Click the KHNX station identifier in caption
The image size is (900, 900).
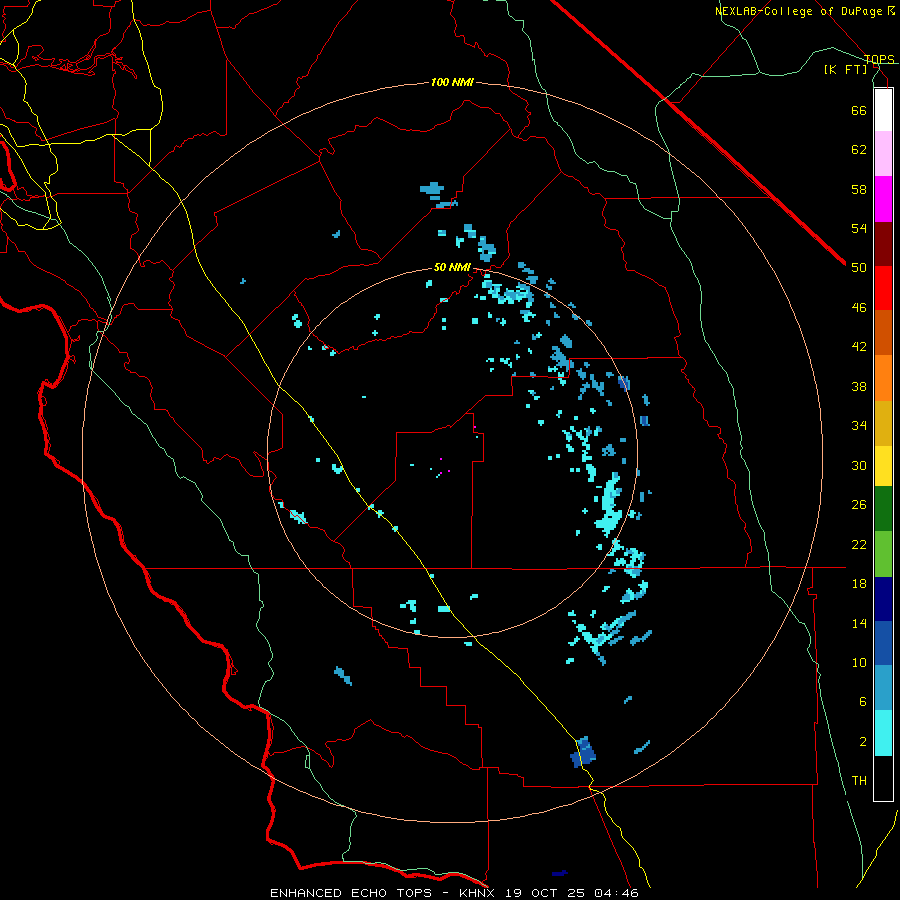pyautogui.click(x=478, y=893)
